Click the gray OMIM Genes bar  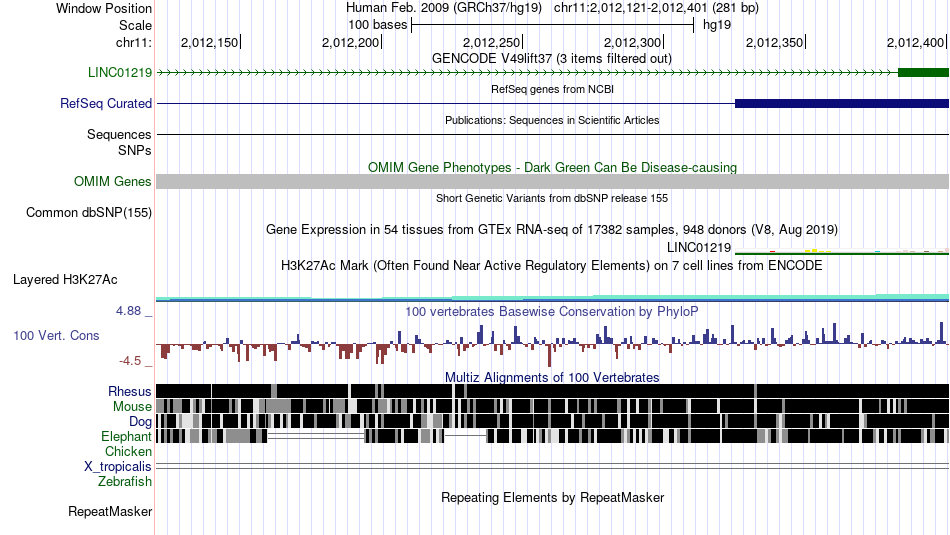click(x=553, y=181)
